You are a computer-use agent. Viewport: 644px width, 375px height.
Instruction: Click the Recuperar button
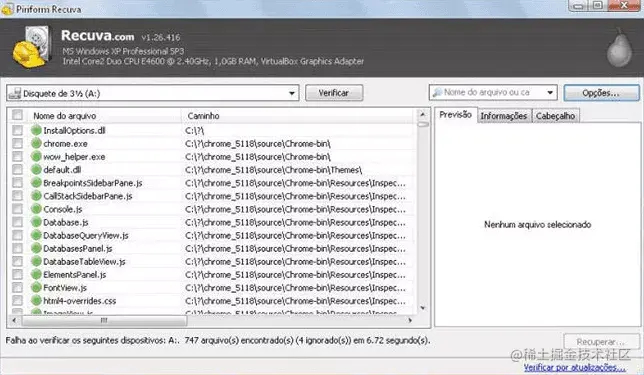pos(600,341)
